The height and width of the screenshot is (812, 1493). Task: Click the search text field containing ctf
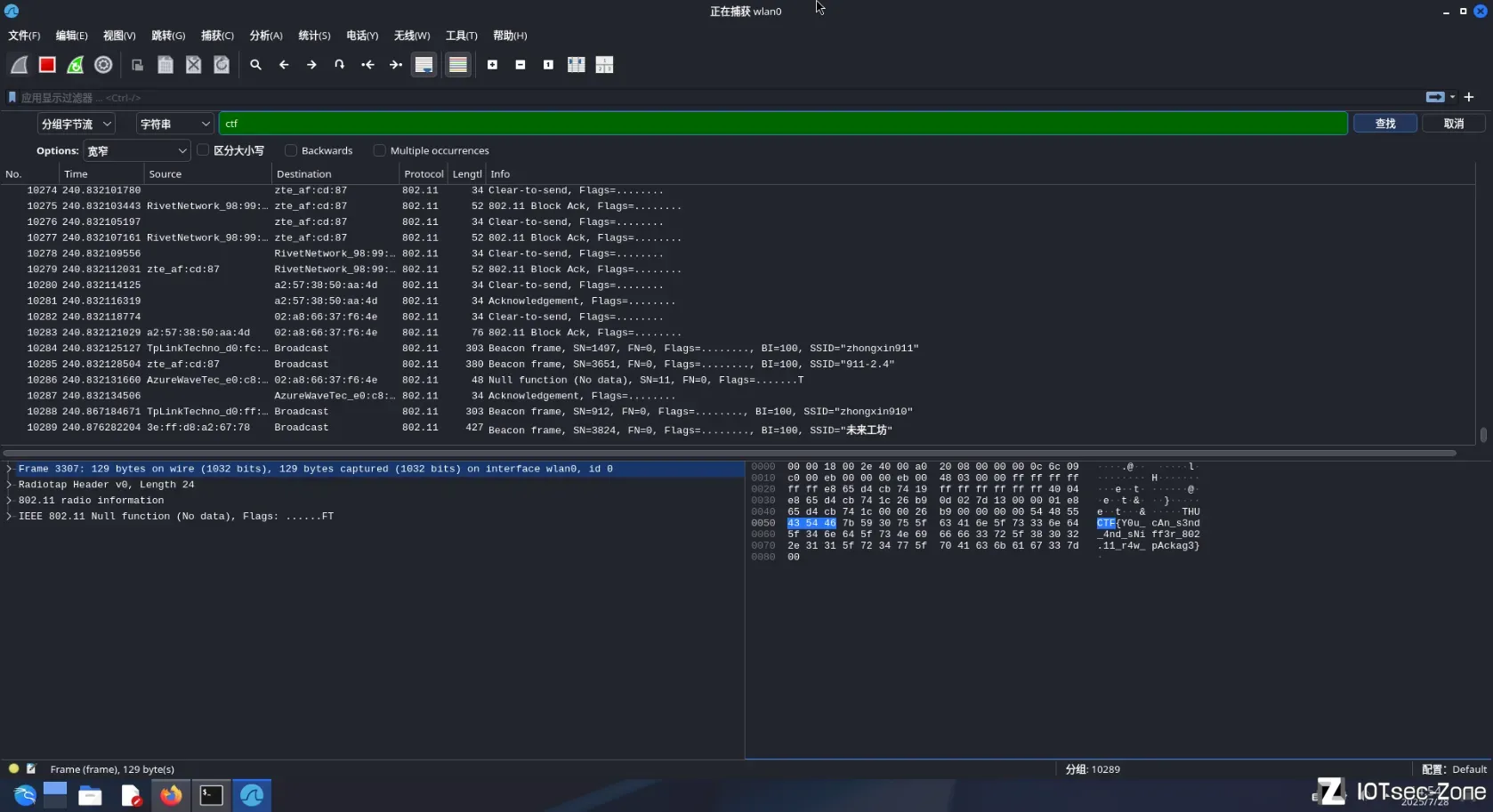point(783,124)
